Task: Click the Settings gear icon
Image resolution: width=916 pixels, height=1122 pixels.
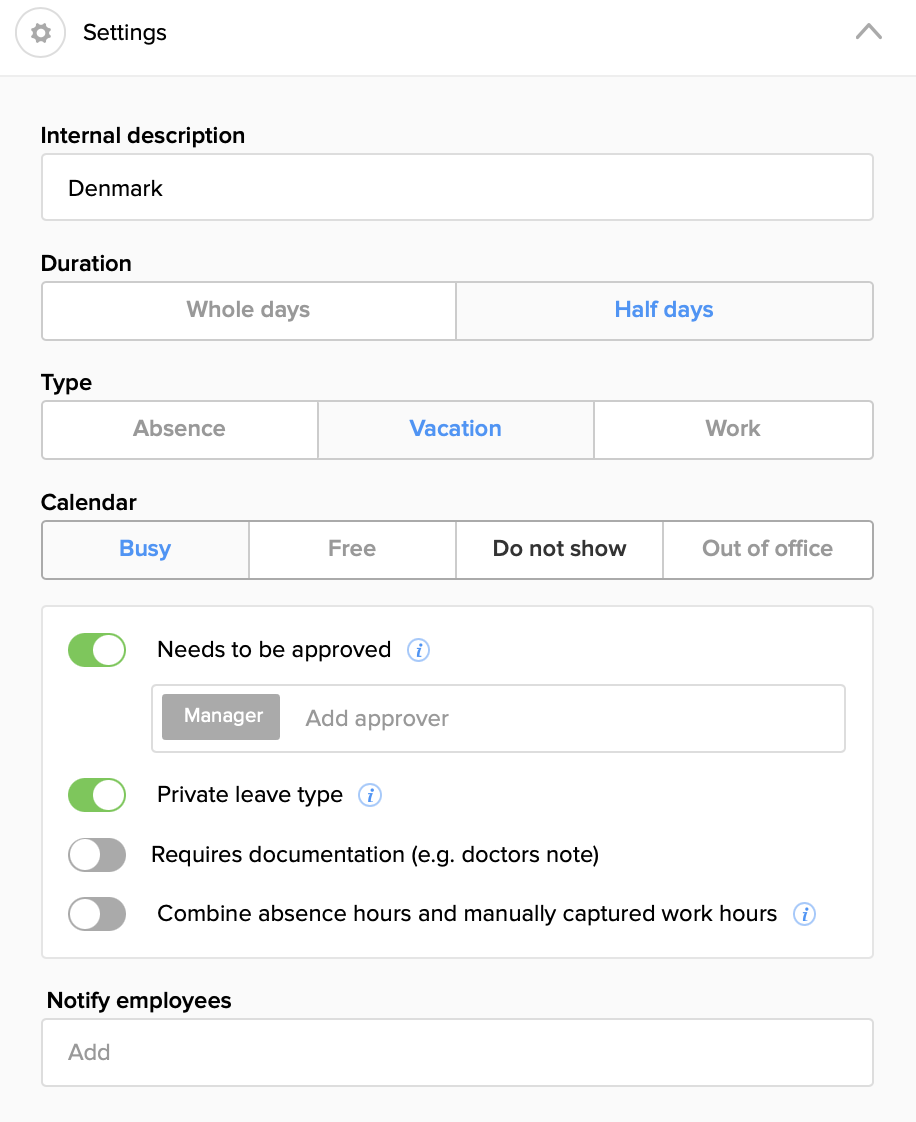Action: coord(40,33)
